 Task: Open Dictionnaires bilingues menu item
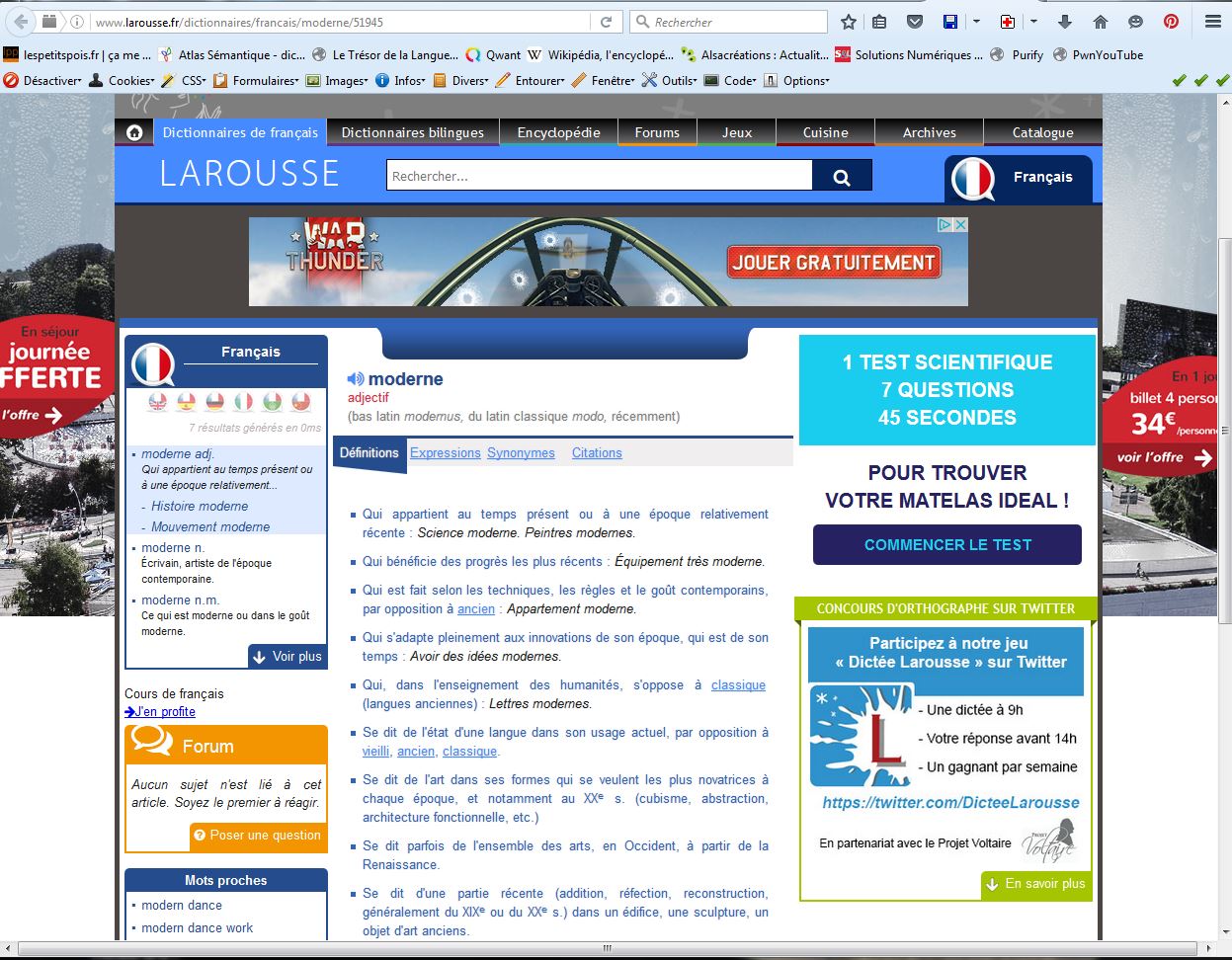point(412,132)
